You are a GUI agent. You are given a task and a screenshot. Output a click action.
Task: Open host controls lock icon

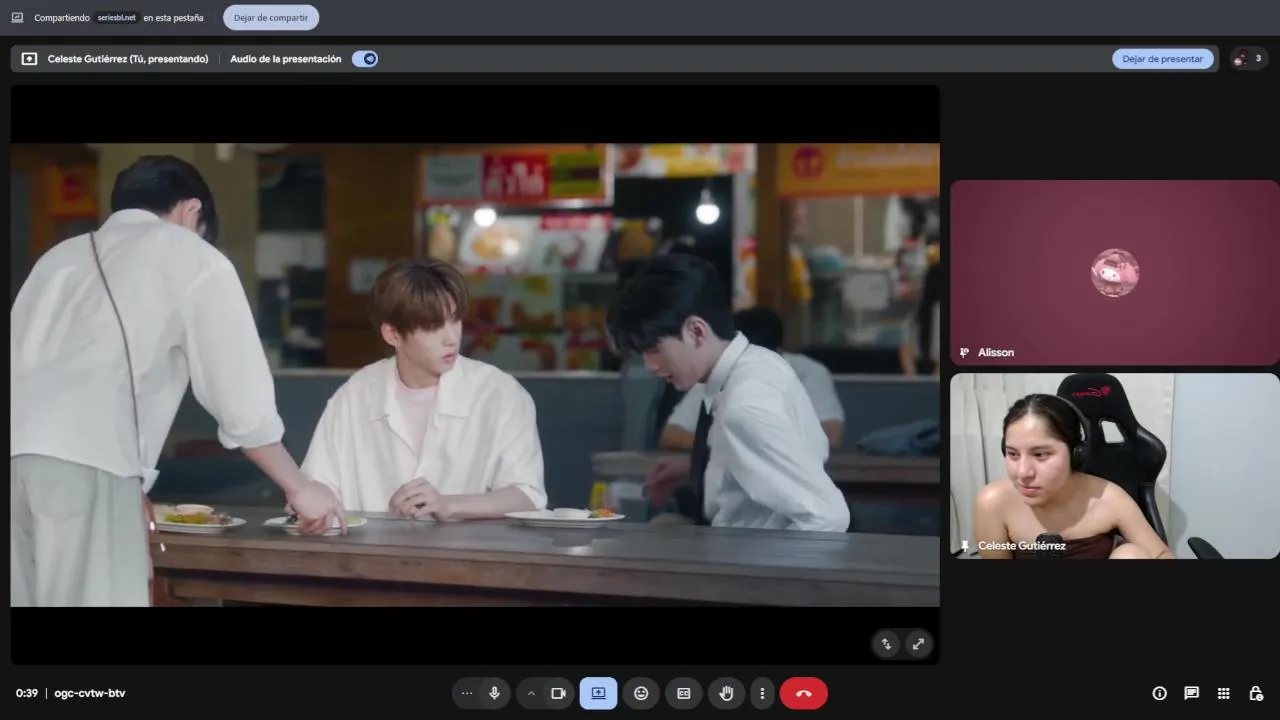click(1255, 693)
